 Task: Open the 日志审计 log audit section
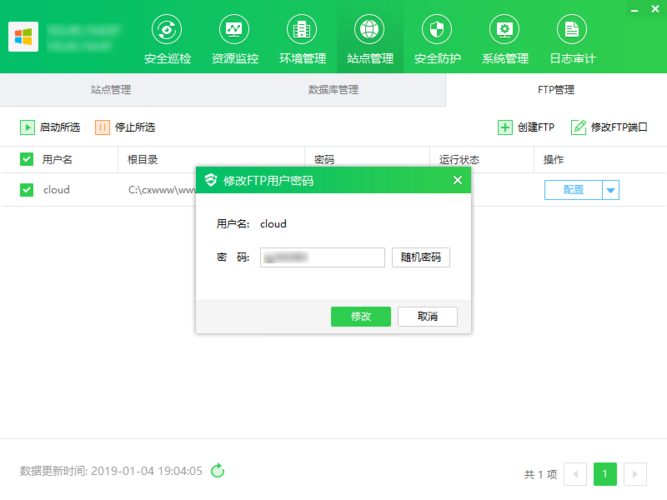573,39
